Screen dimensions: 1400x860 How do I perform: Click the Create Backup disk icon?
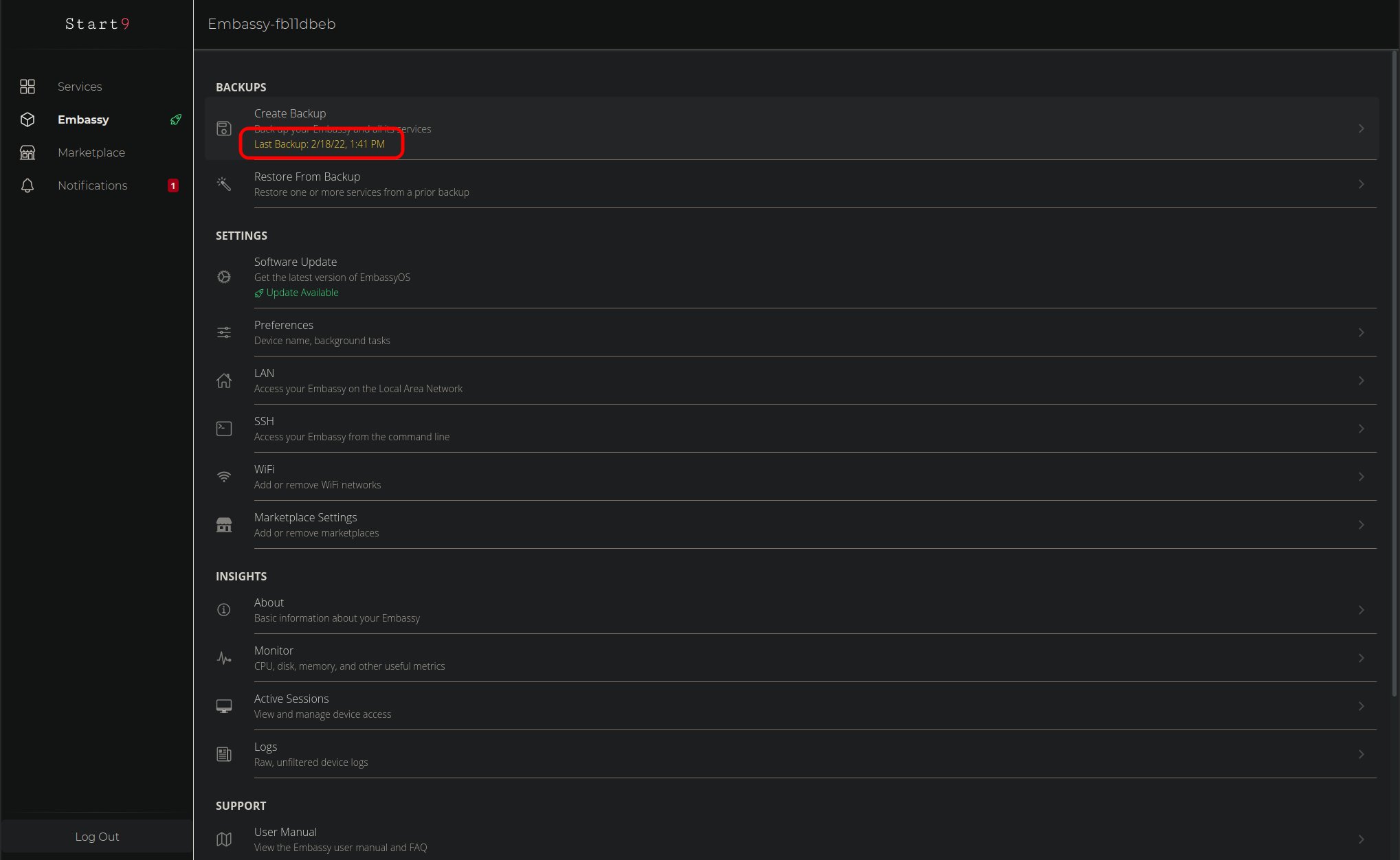(x=224, y=128)
